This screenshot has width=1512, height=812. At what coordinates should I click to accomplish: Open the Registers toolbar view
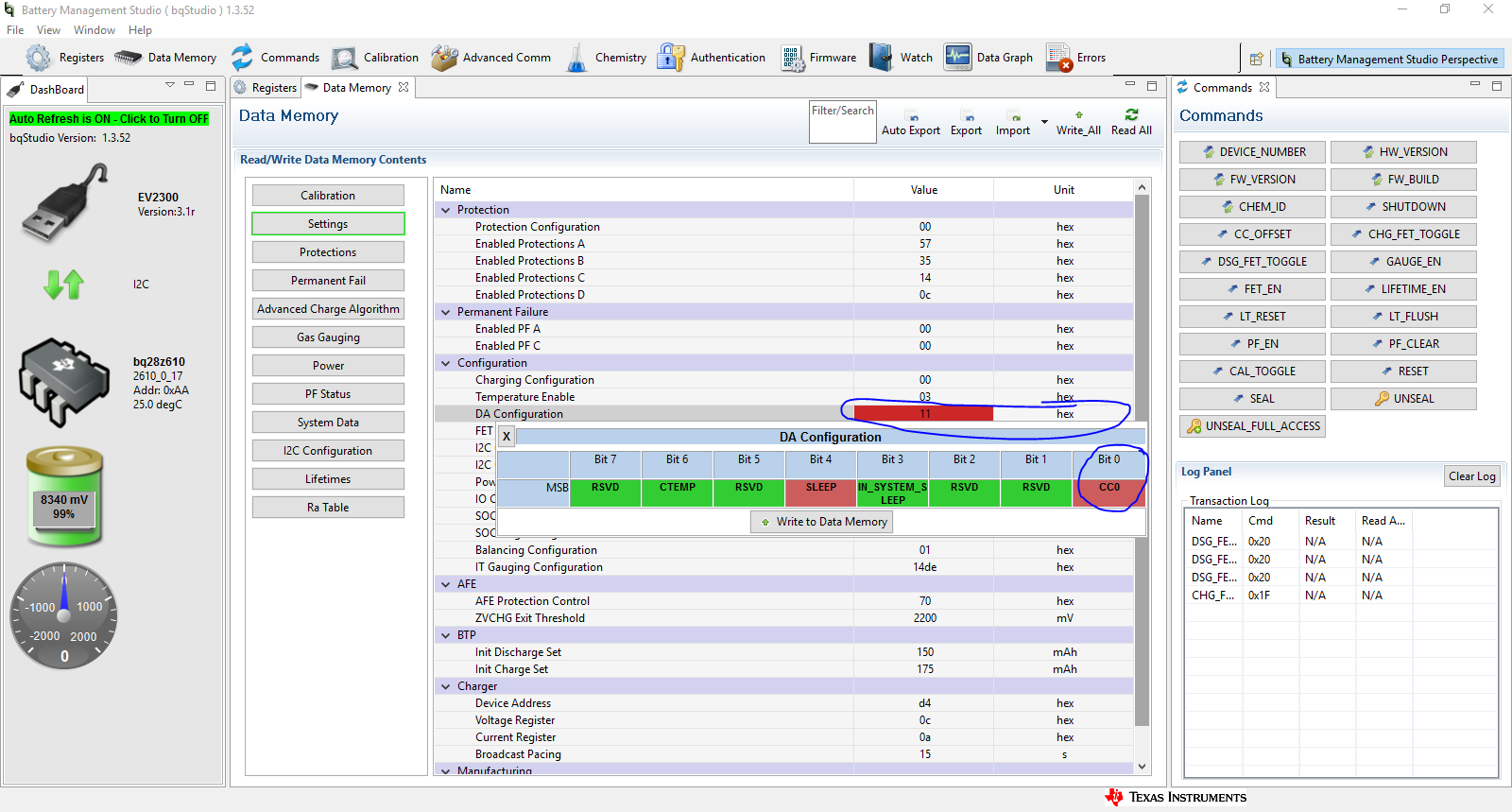click(x=64, y=58)
